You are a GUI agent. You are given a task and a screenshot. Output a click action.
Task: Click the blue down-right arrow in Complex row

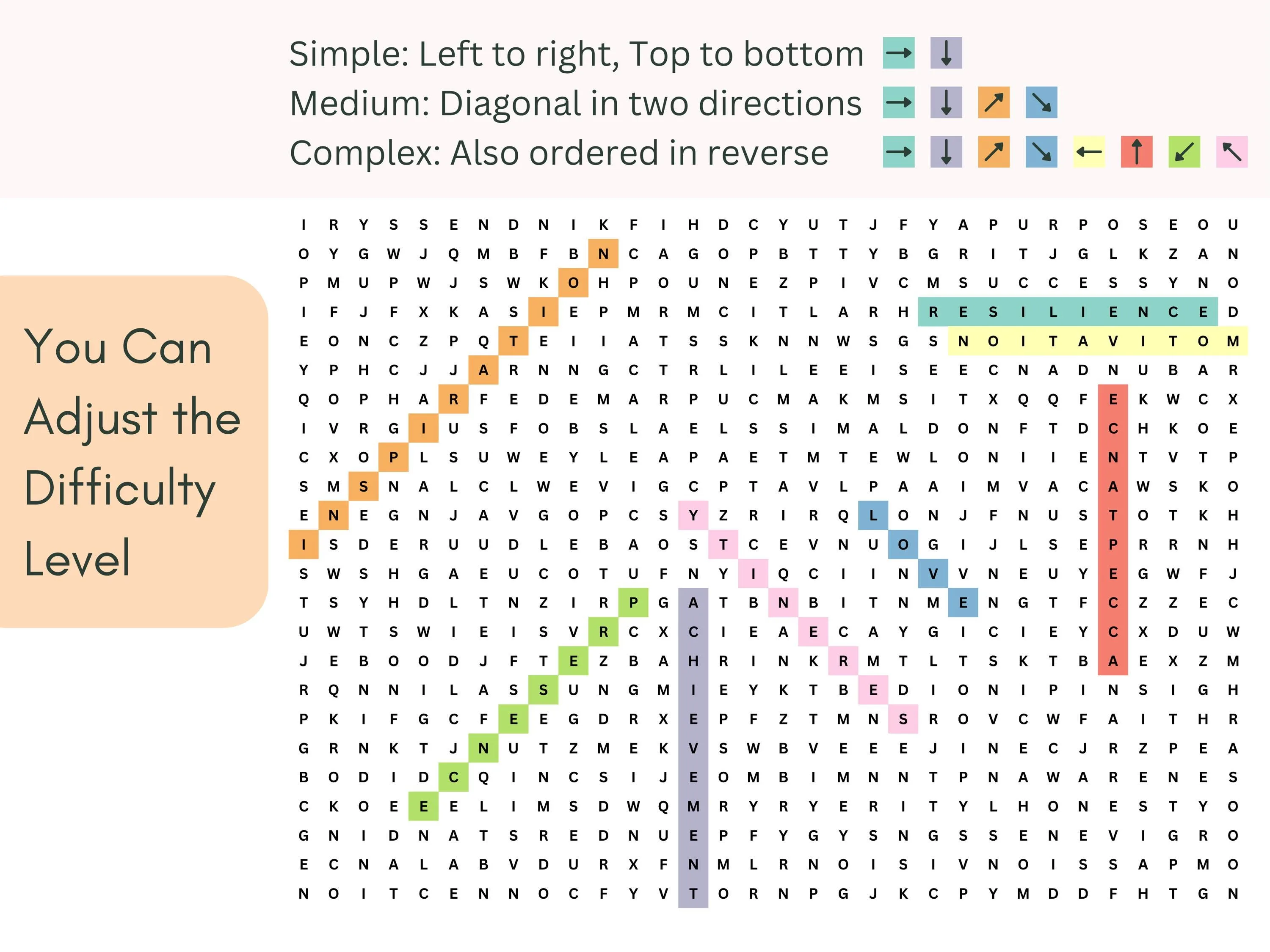click(x=1041, y=152)
